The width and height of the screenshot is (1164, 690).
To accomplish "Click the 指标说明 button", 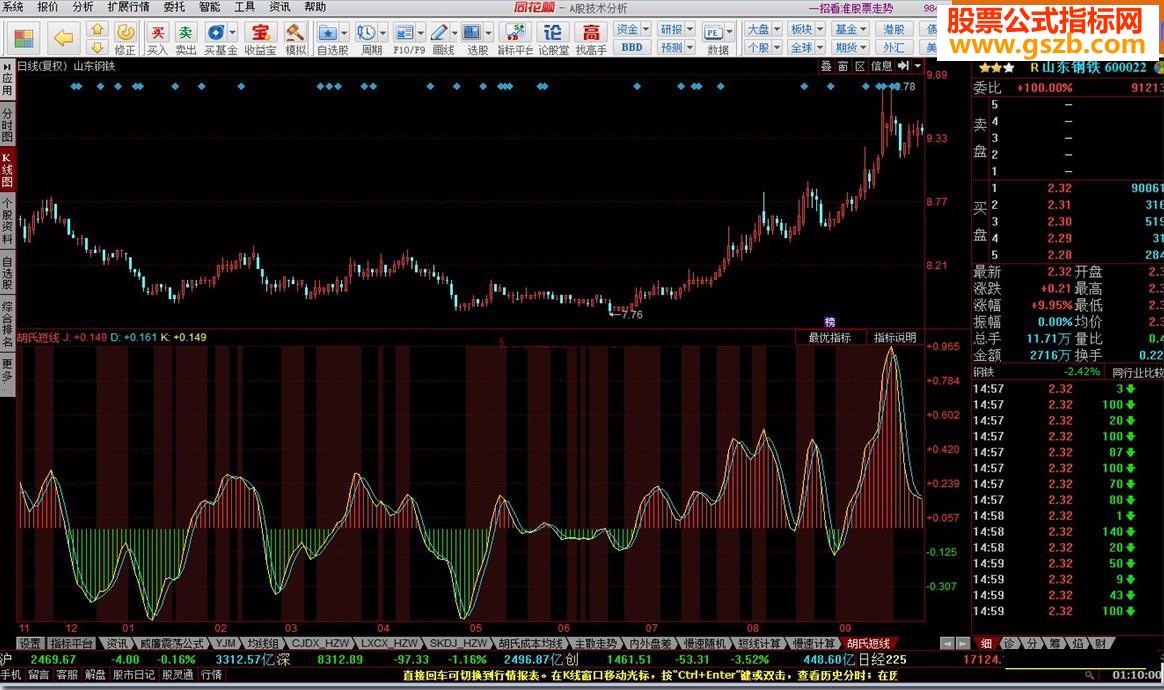I will (895, 337).
